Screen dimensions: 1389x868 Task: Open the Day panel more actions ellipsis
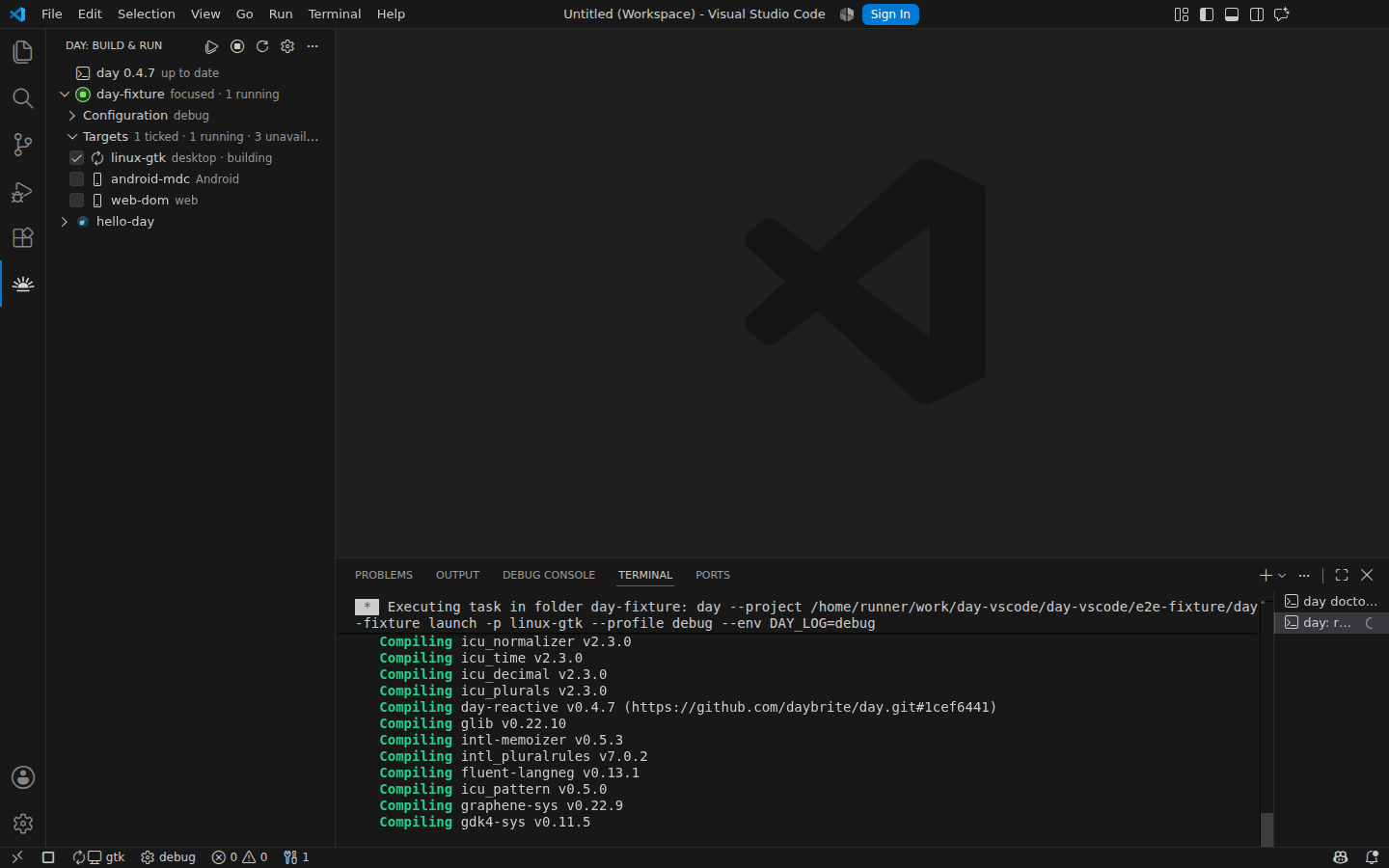(x=313, y=46)
